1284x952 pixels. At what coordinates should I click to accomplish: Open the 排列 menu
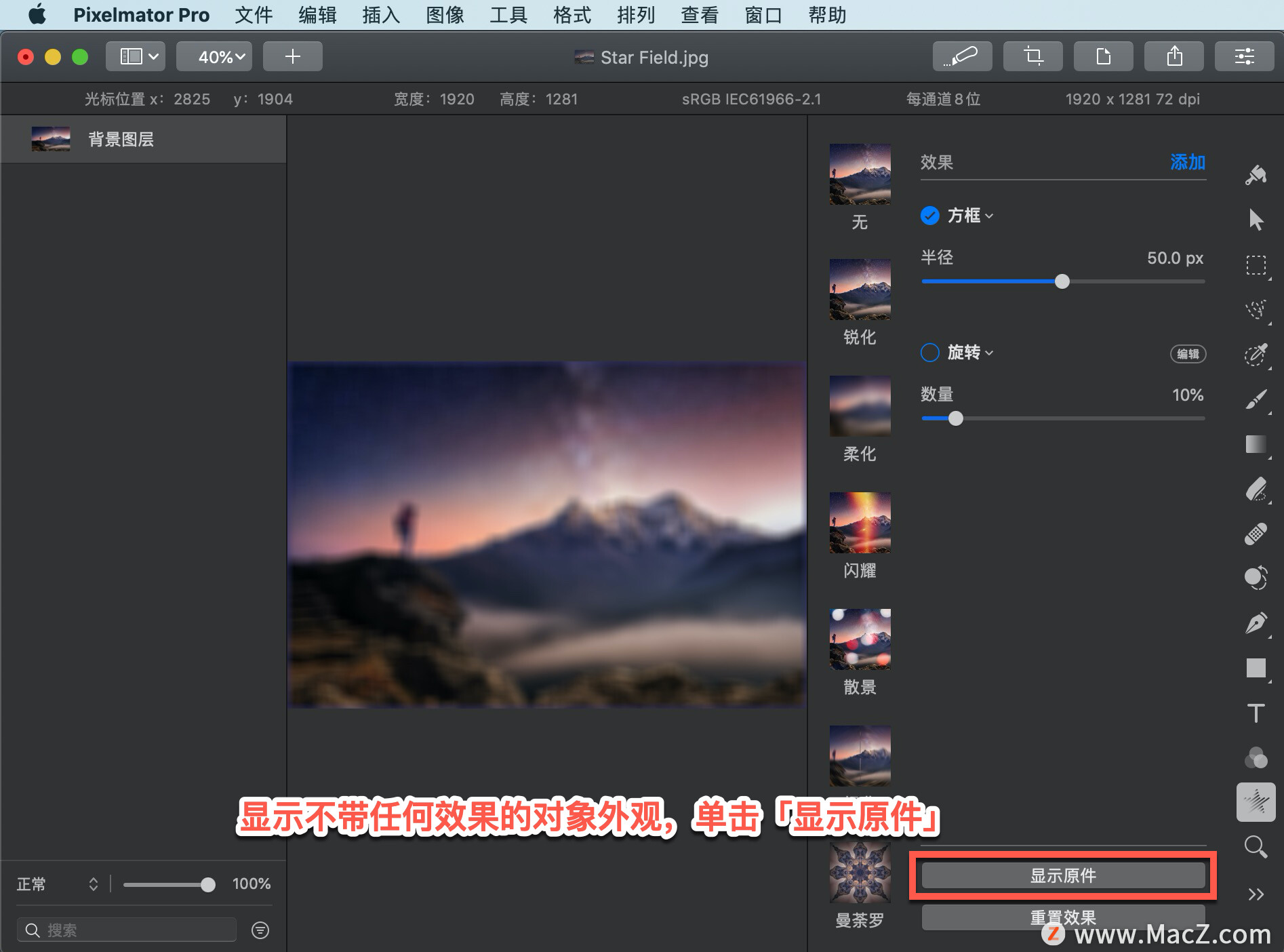pos(637,14)
